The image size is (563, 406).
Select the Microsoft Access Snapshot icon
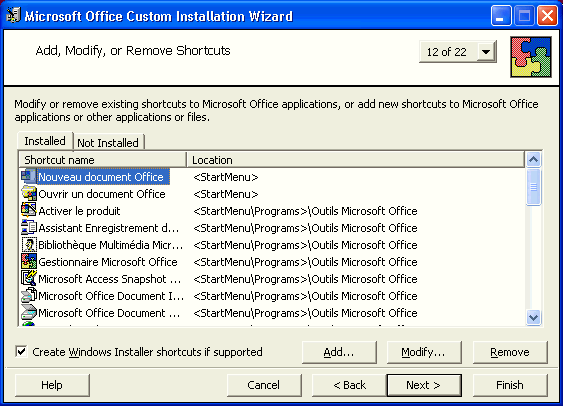click(x=29, y=279)
